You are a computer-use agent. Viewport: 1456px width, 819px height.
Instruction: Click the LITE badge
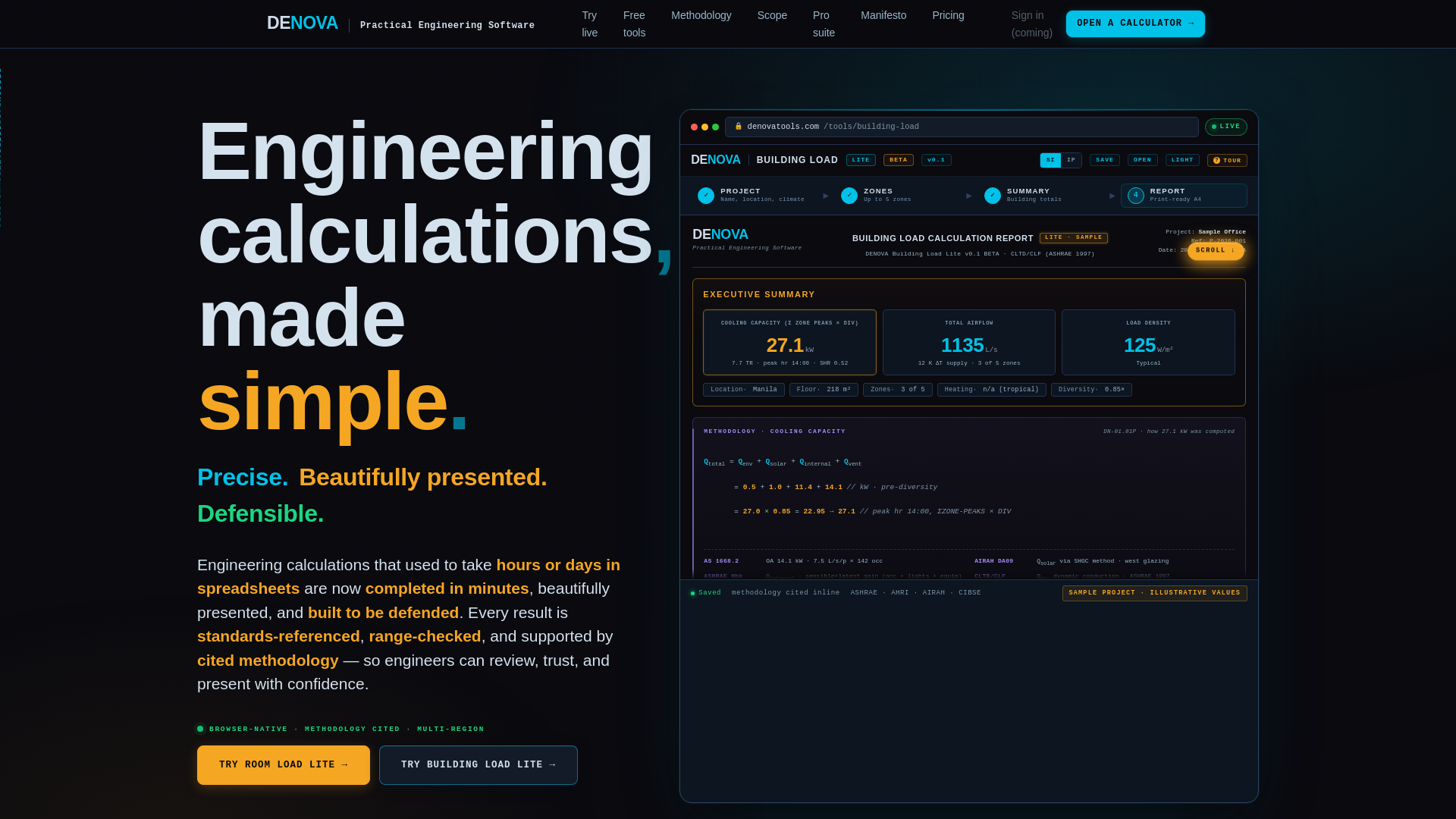click(861, 160)
